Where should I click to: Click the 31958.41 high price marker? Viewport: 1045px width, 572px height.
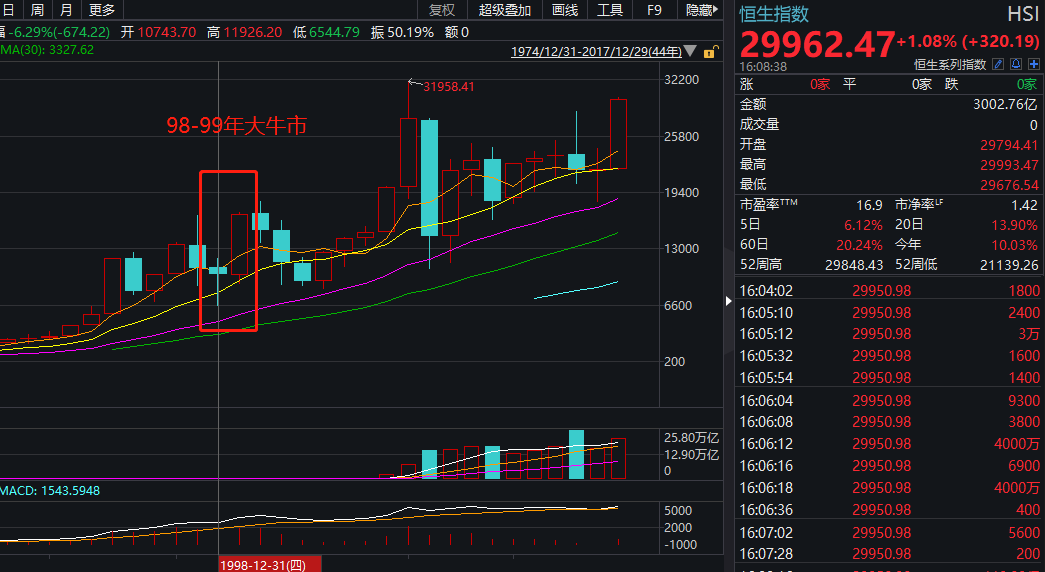[x=449, y=86]
